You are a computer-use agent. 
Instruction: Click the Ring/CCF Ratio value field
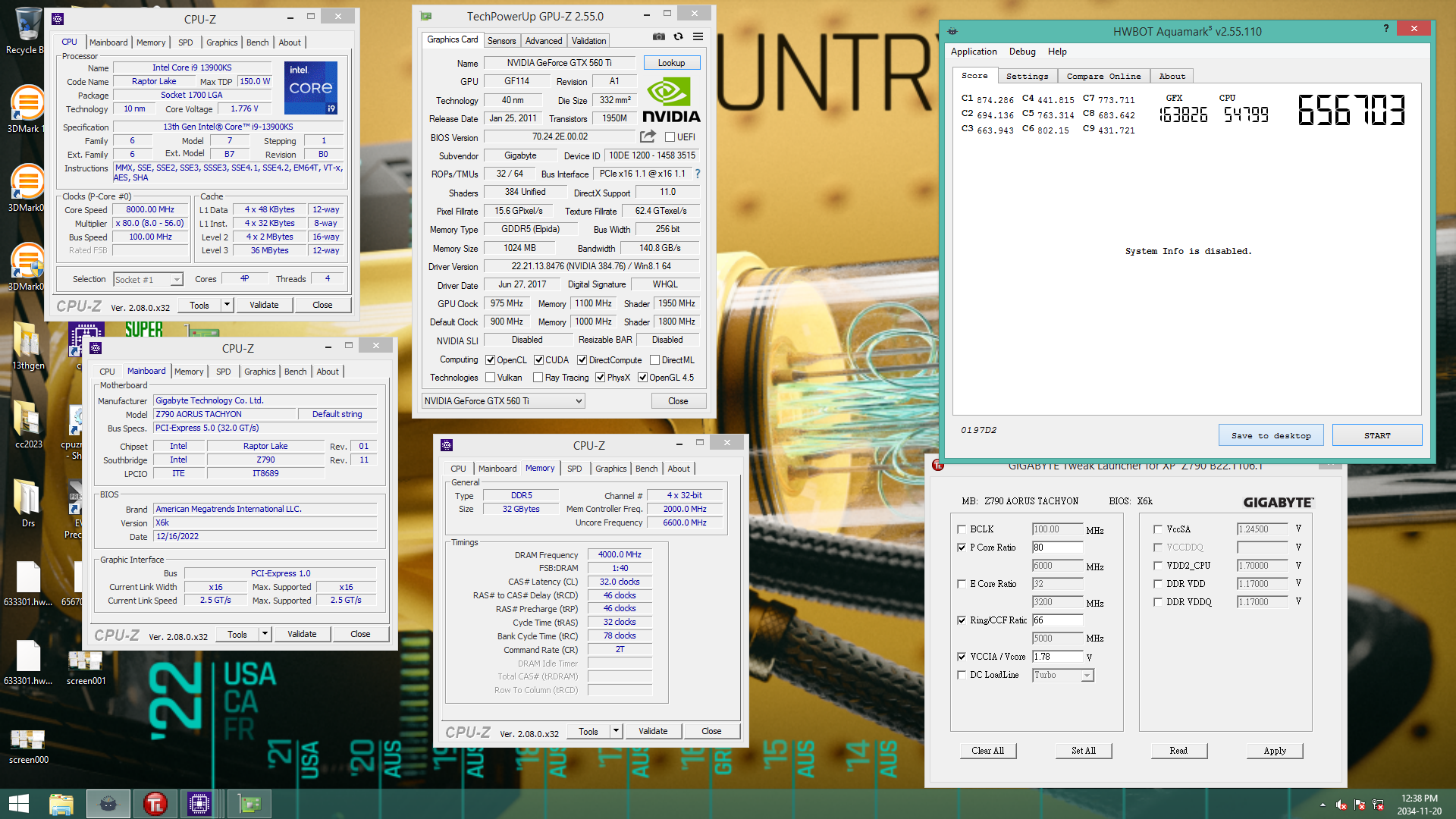1057,620
